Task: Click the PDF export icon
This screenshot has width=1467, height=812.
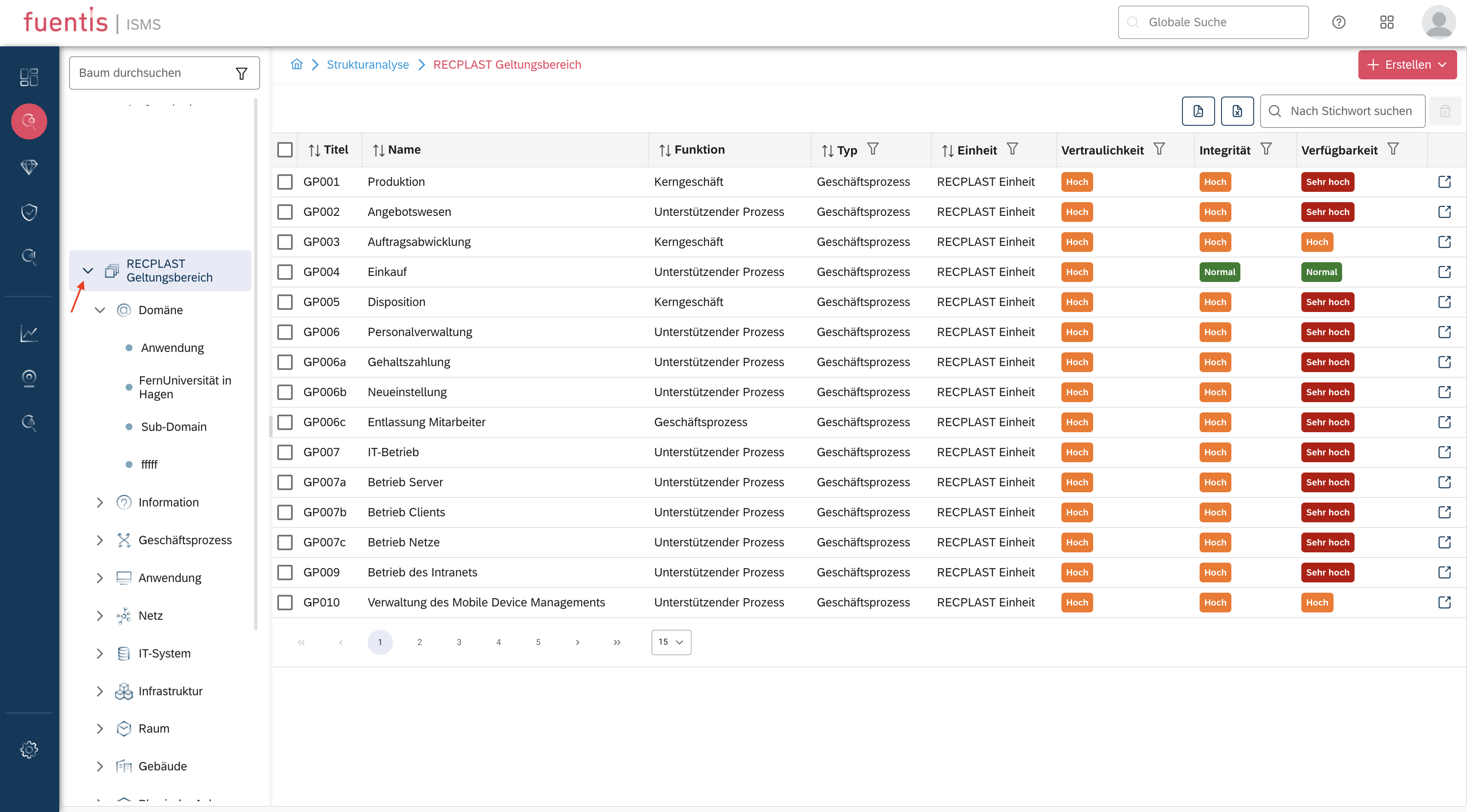Action: pyautogui.click(x=1197, y=111)
